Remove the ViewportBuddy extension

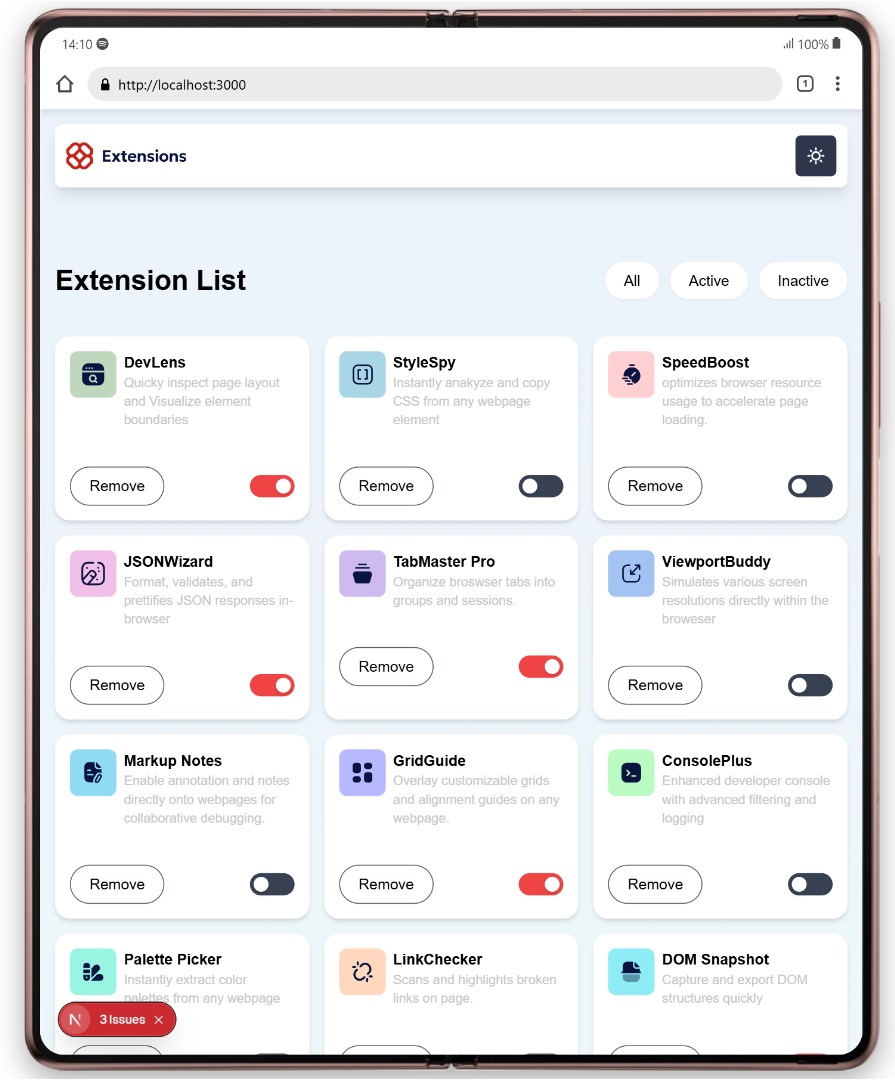[x=655, y=685]
